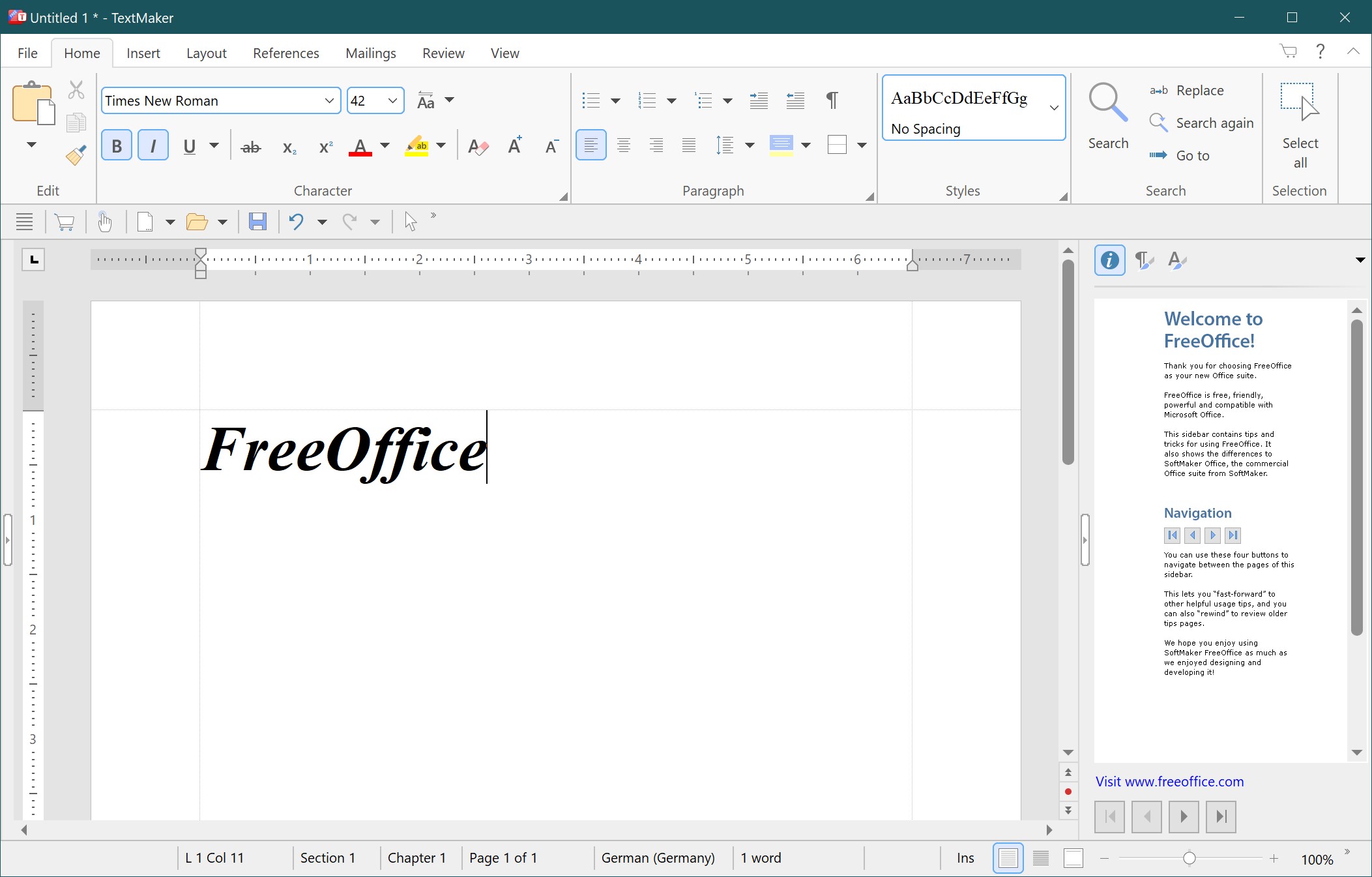Switch to the Insert tab
This screenshot has height=877, width=1372.
click(x=143, y=53)
